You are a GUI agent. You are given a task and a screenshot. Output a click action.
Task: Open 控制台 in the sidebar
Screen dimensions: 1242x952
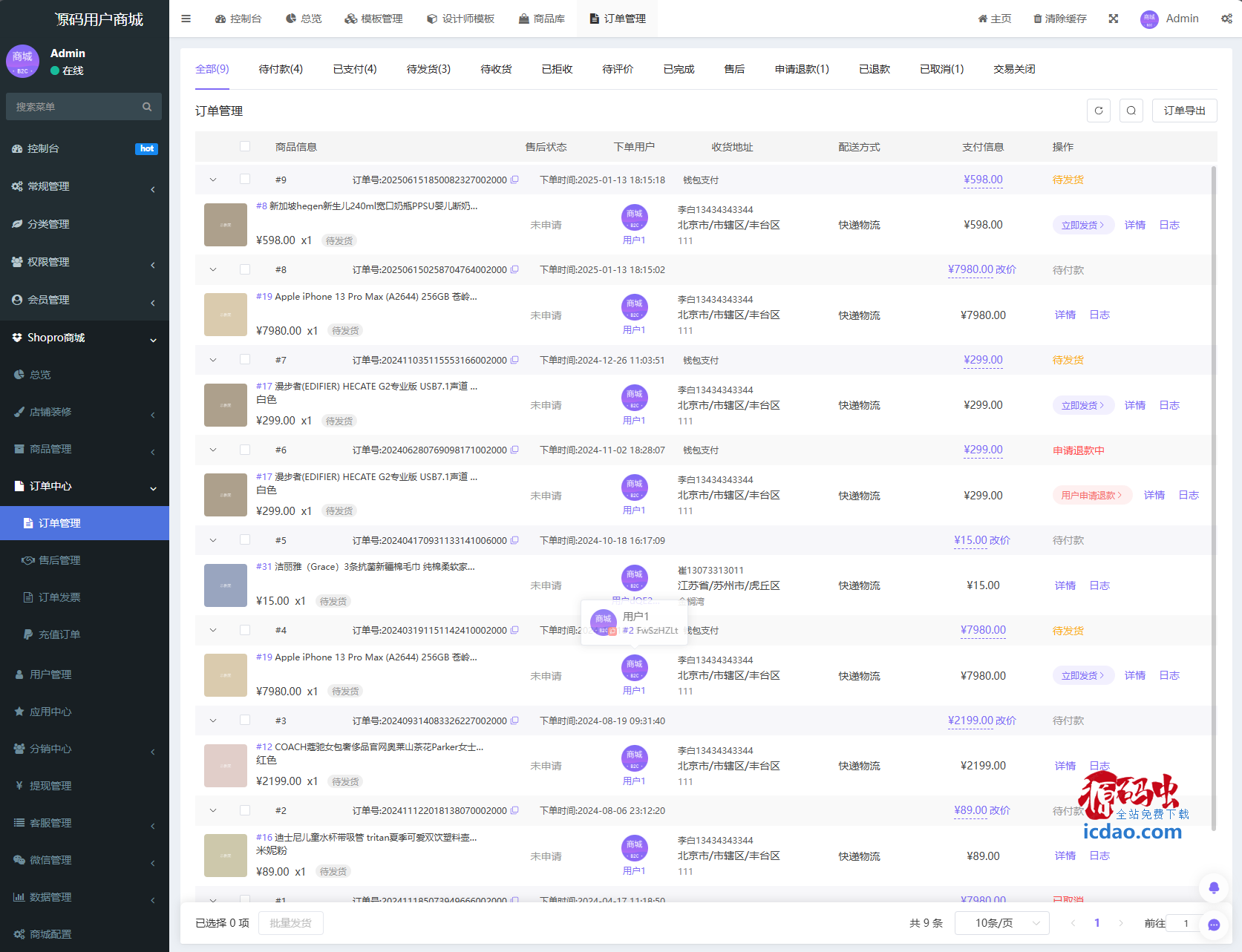85,148
